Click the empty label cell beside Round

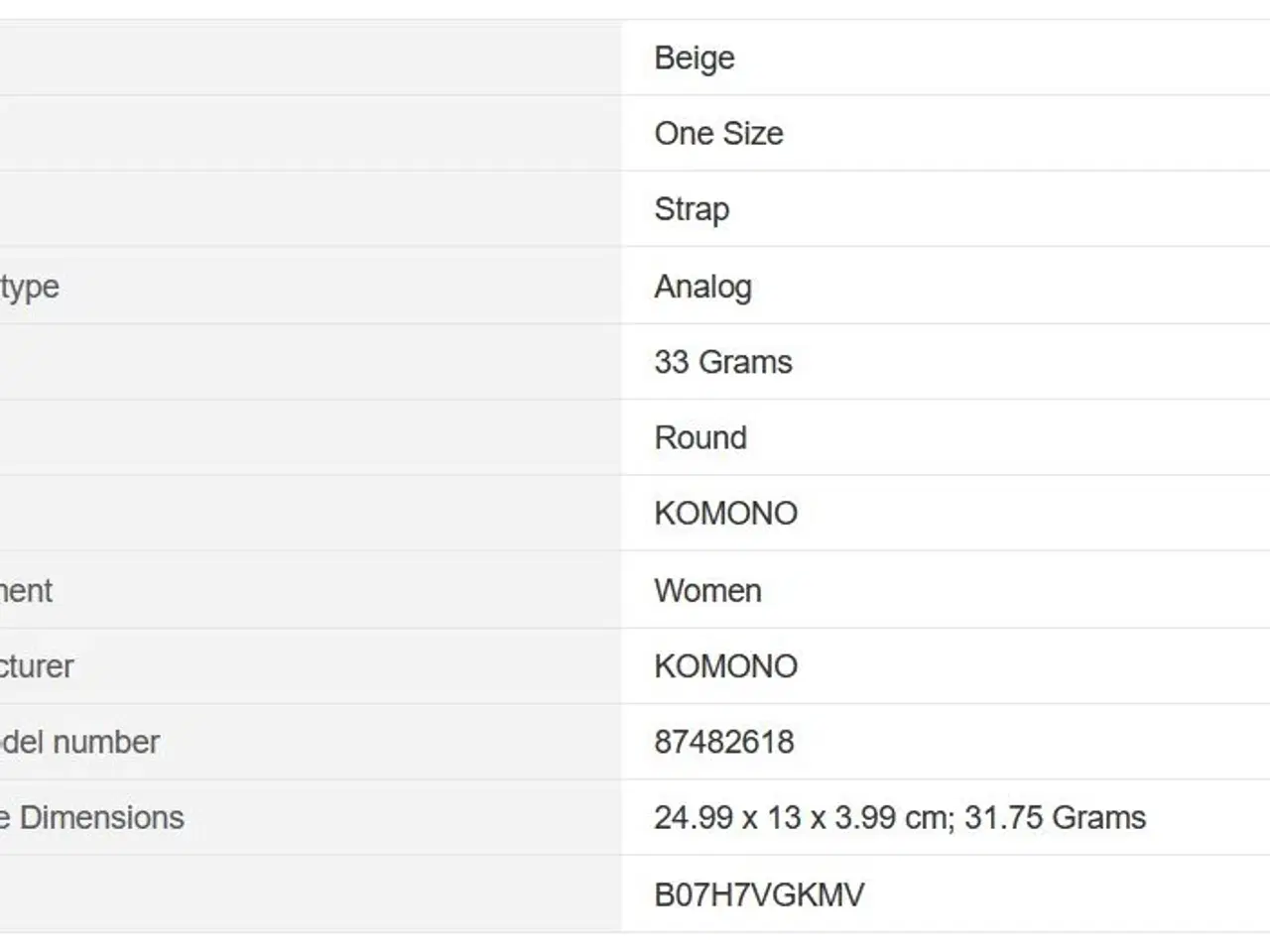tap(311, 437)
